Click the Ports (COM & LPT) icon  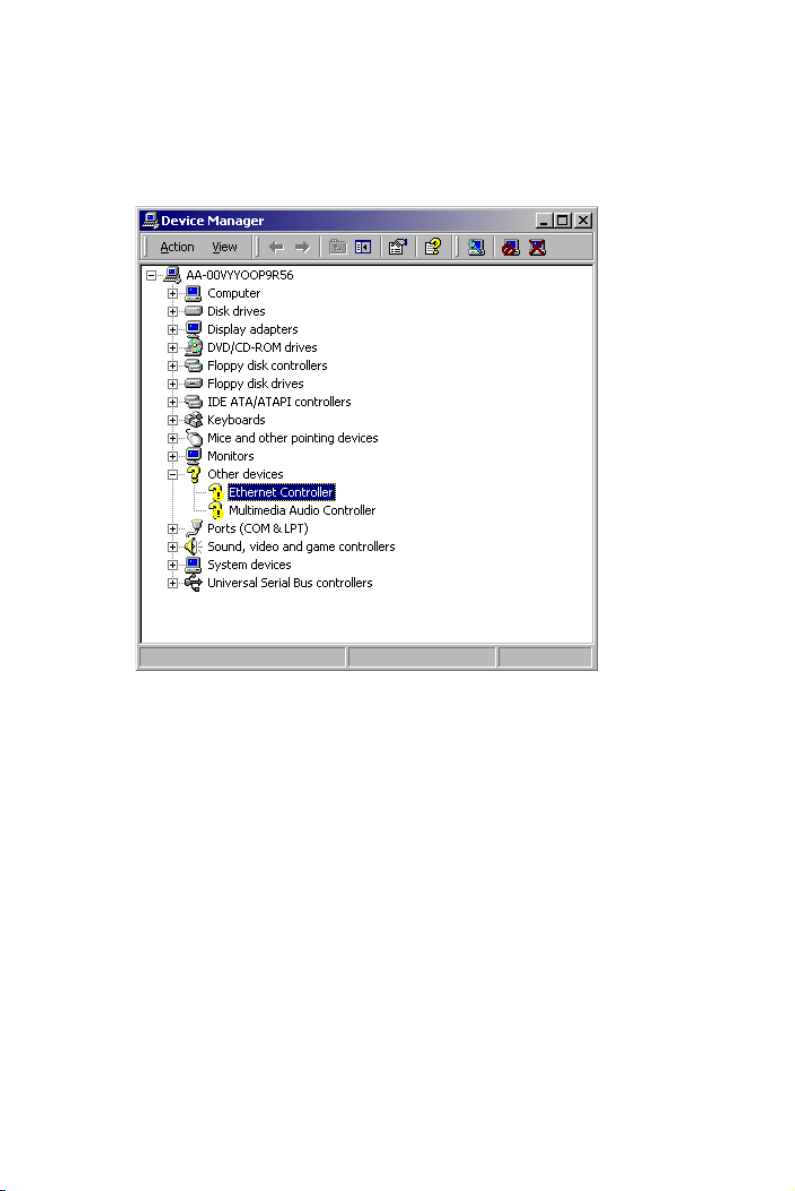pyautogui.click(x=194, y=529)
